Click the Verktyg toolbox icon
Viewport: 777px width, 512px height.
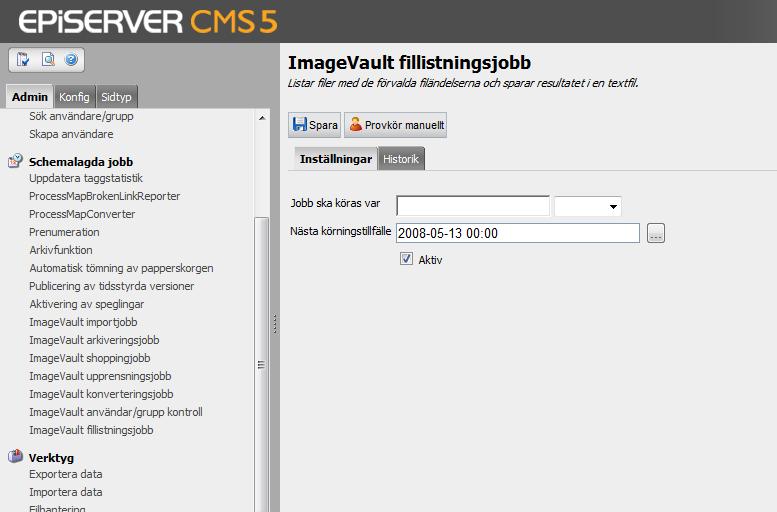pos(15,455)
